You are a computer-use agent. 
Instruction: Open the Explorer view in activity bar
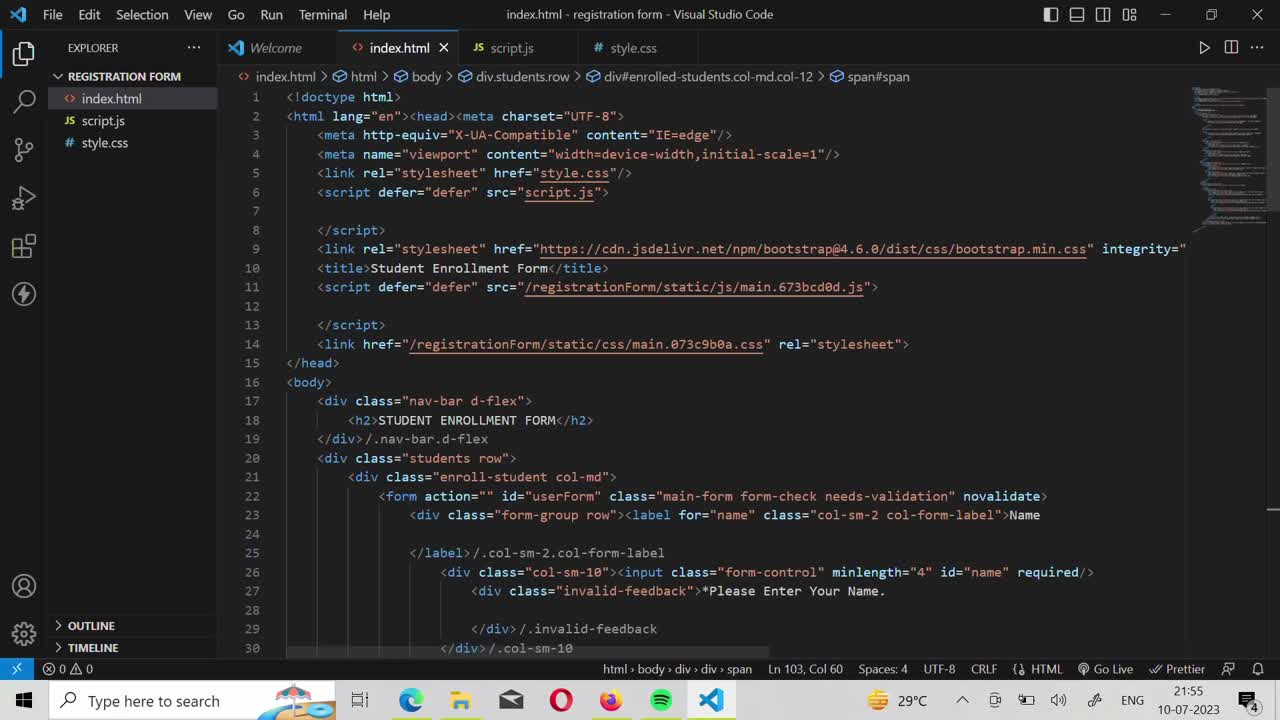[x=24, y=54]
